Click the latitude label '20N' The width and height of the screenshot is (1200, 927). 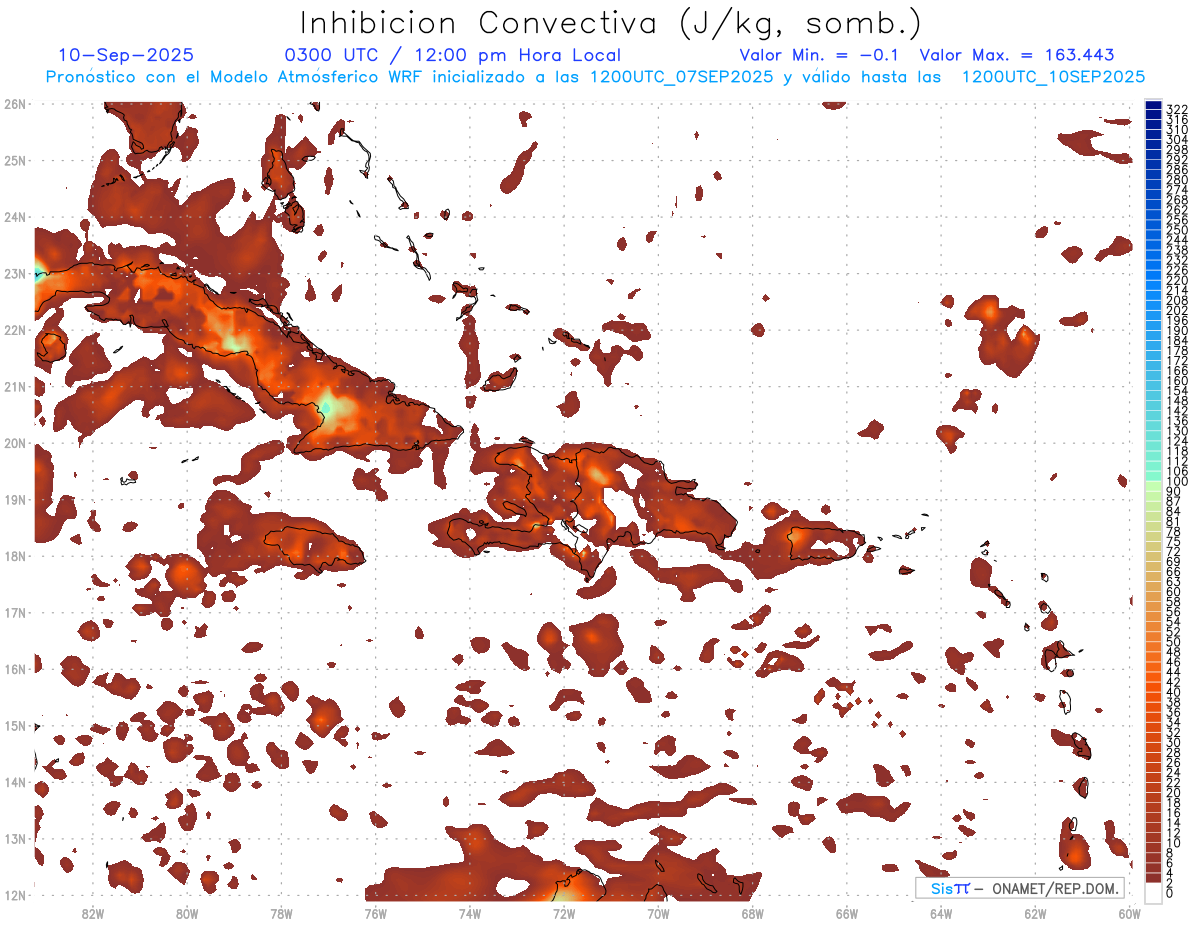[x=15, y=442]
